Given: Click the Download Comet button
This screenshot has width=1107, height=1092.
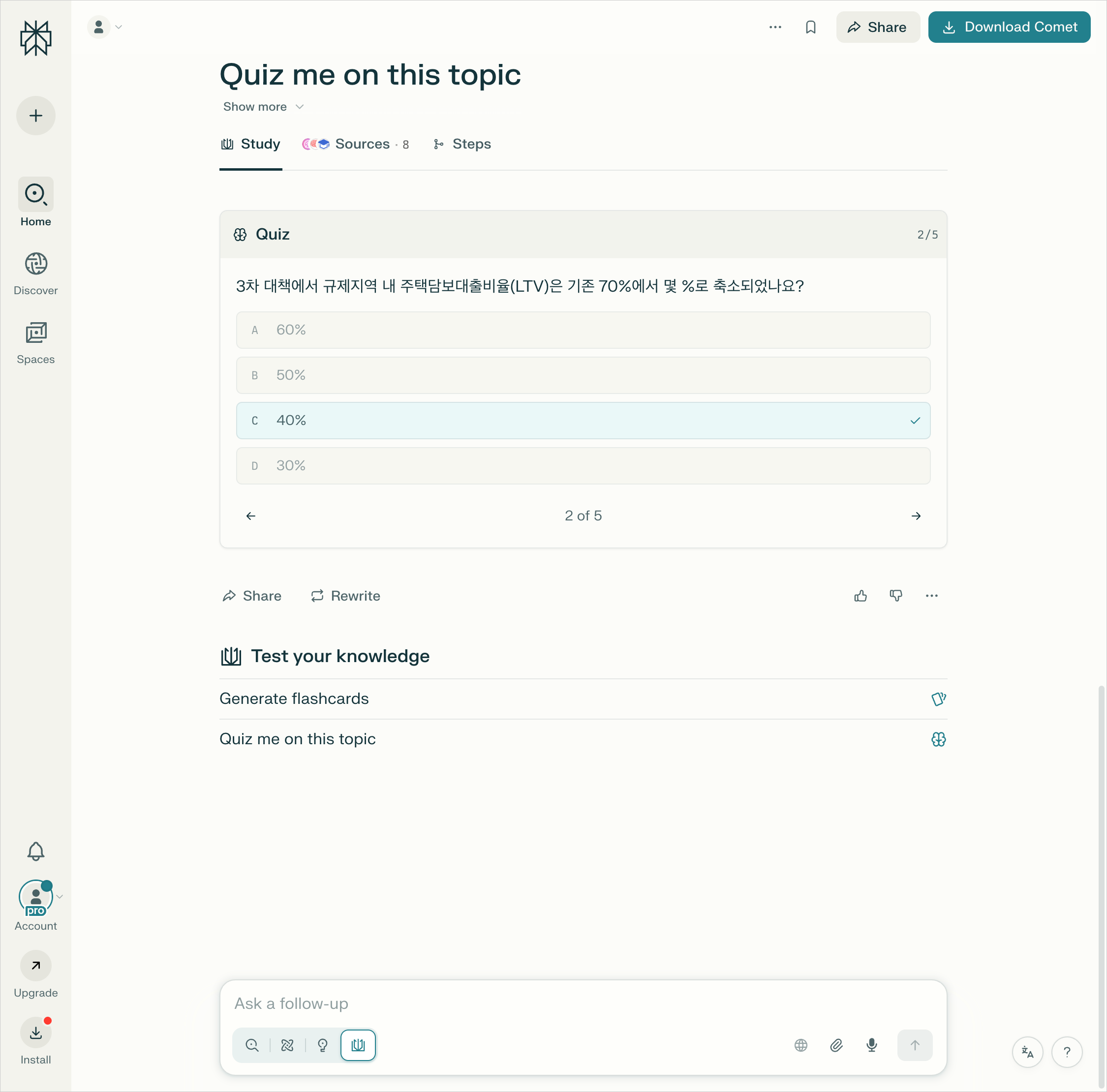Looking at the screenshot, I should pyautogui.click(x=1009, y=27).
